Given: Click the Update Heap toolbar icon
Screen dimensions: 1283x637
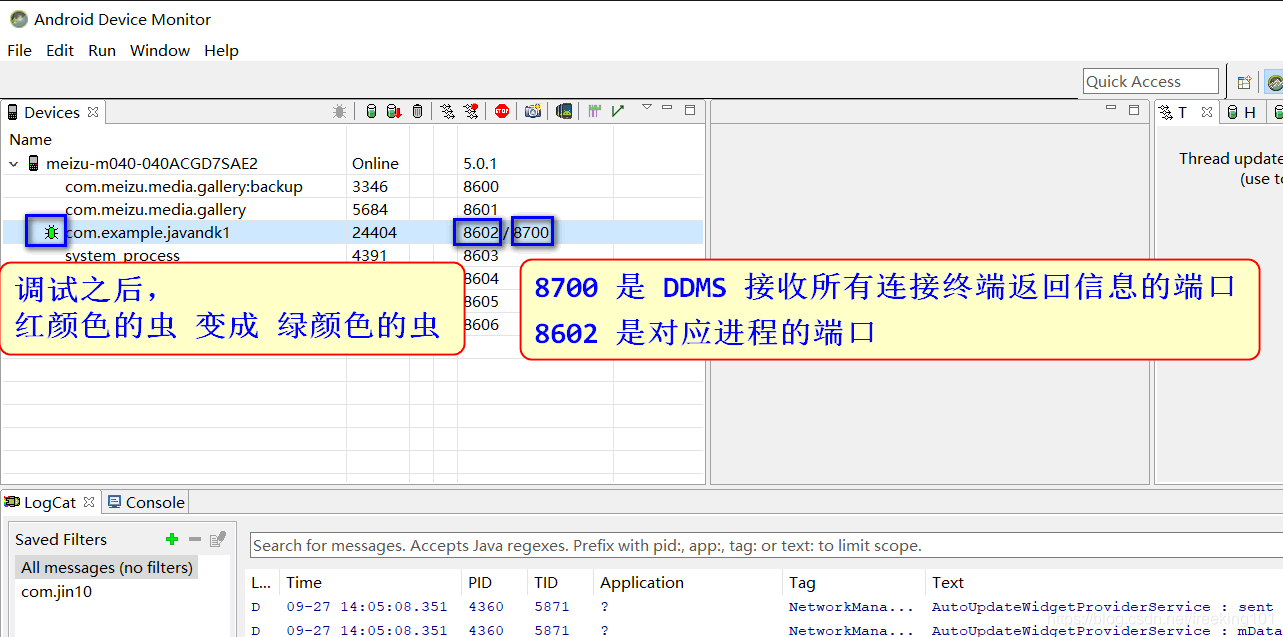Looking at the screenshot, I should [x=371, y=111].
